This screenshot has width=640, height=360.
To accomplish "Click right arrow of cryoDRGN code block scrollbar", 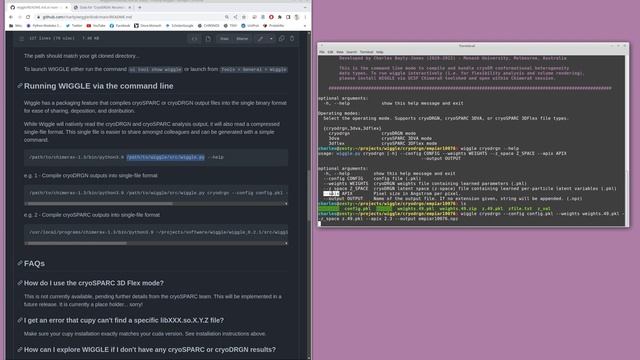I will (x=286, y=204).
